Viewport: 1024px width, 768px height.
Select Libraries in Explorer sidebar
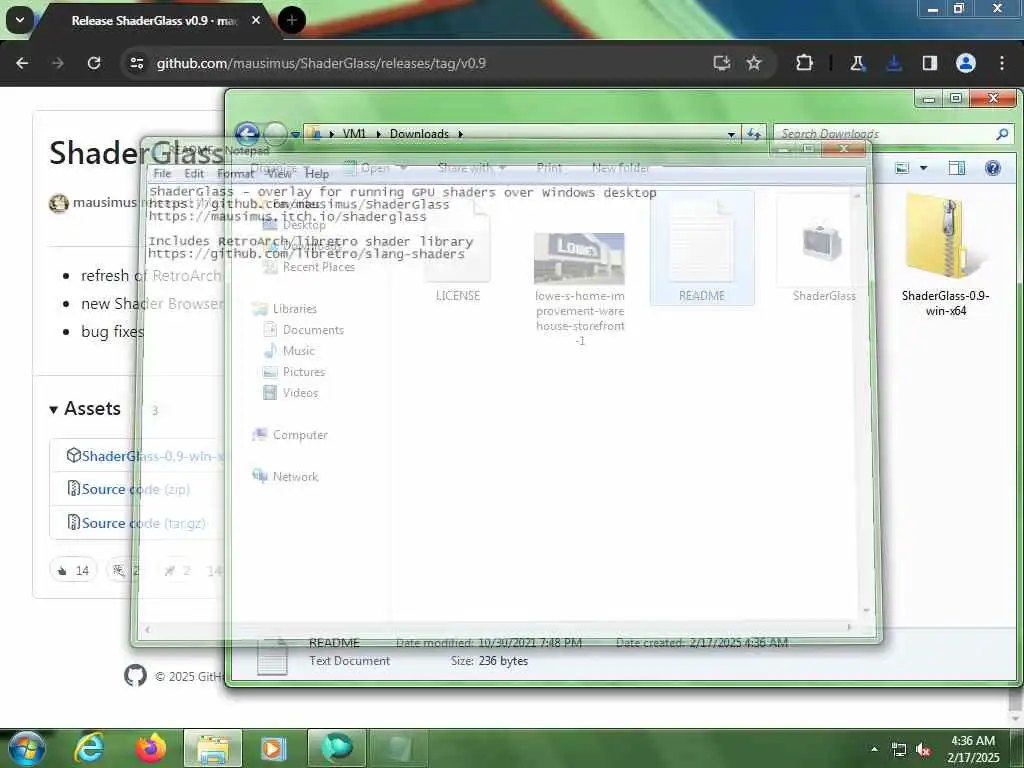[x=285, y=308]
